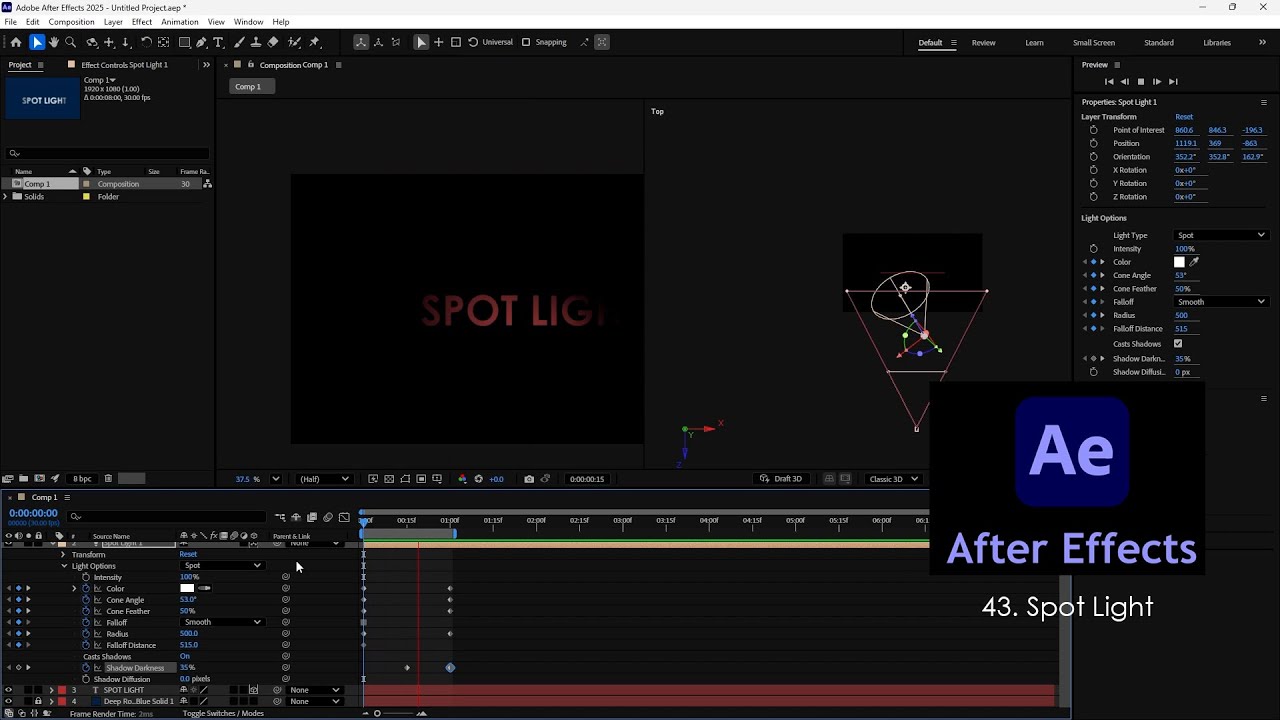Collapse the Light Options group in timeline
The height and width of the screenshot is (720, 1280).
point(64,566)
